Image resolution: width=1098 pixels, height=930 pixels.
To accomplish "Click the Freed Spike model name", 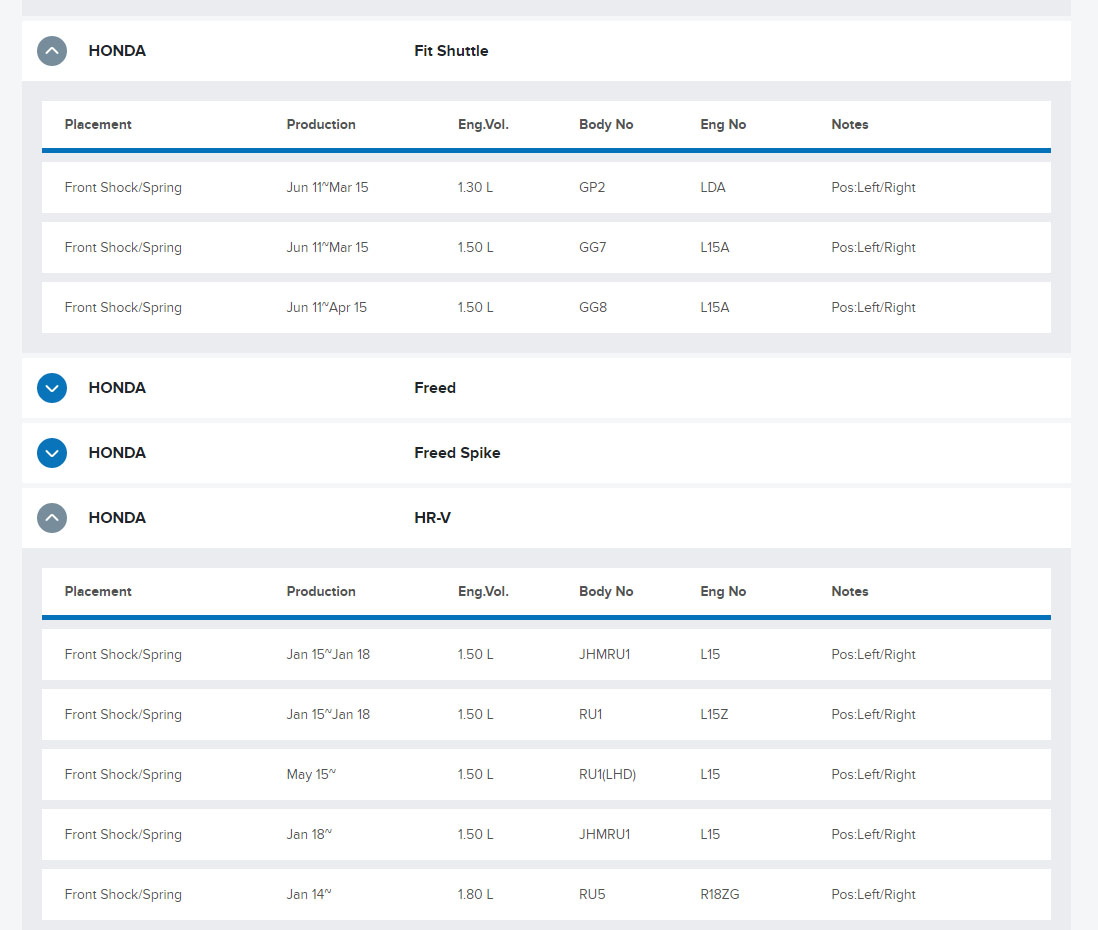I will click(457, 453).
